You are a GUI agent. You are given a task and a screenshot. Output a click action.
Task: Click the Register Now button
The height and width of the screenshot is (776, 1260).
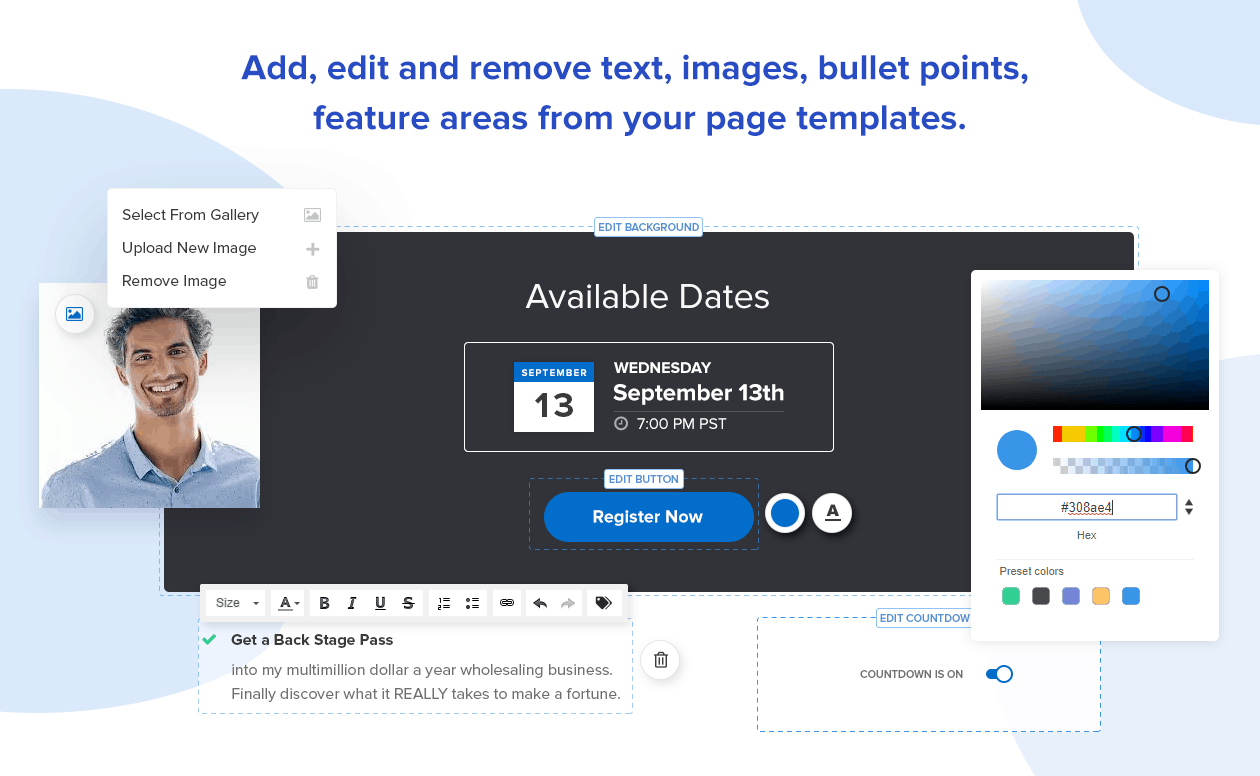(x=648, y=517)
